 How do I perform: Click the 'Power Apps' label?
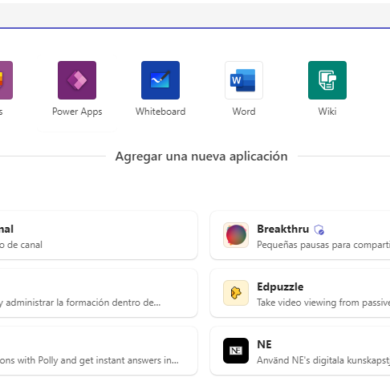77,112
